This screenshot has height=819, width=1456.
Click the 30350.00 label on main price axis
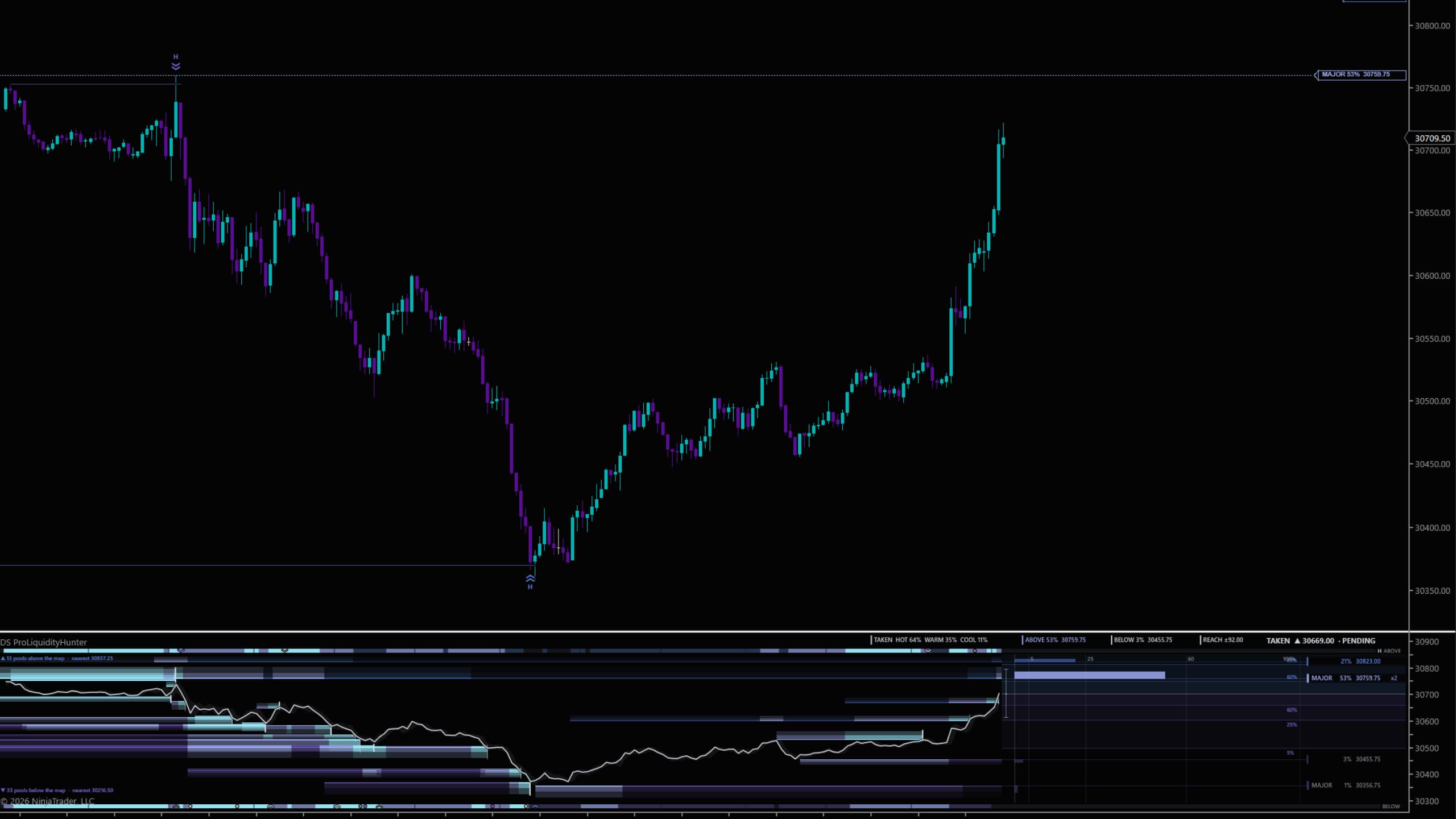(x=1432, y=590)
